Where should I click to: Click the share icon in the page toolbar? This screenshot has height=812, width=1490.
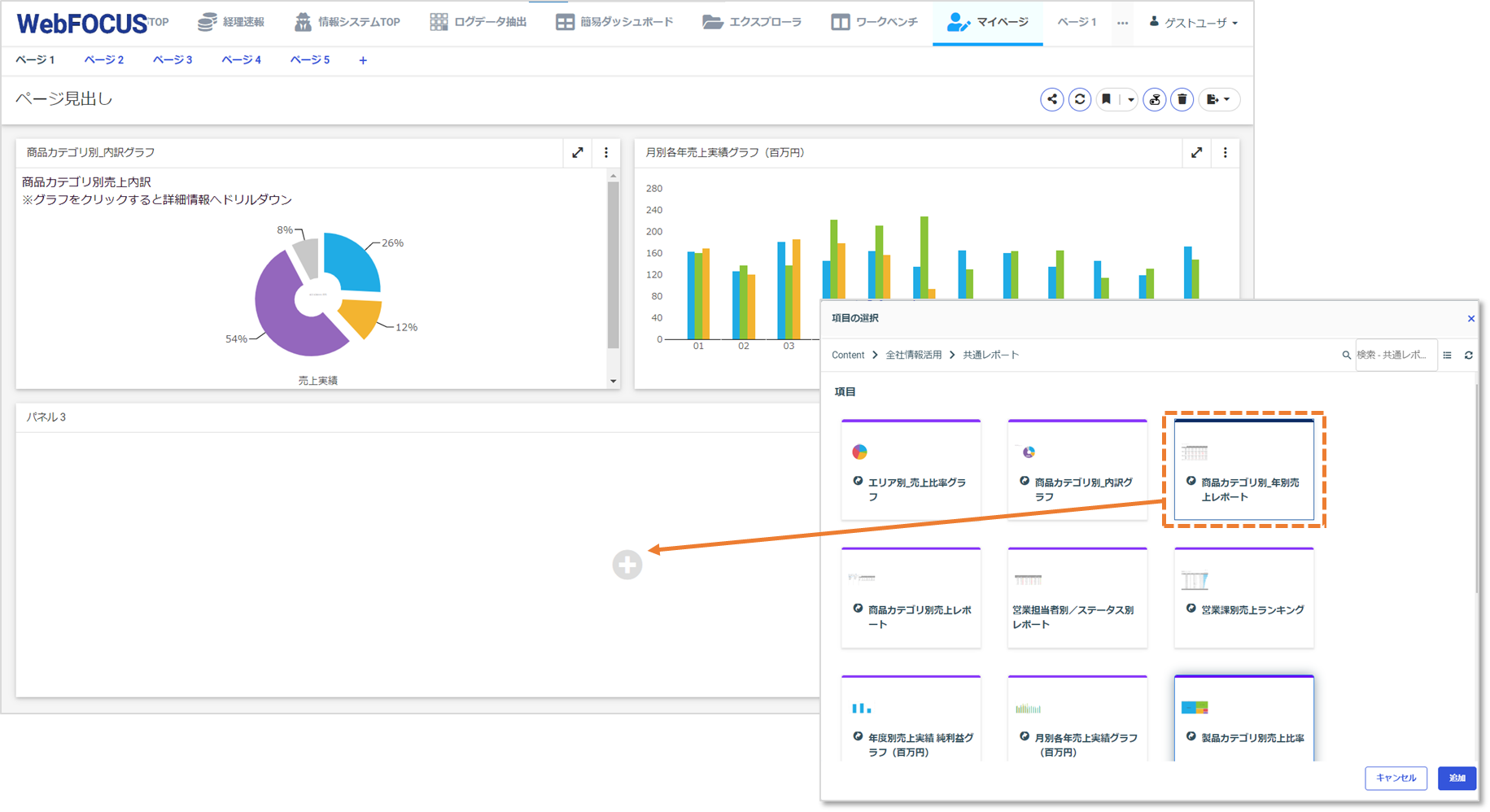[x=1052, y=98]
